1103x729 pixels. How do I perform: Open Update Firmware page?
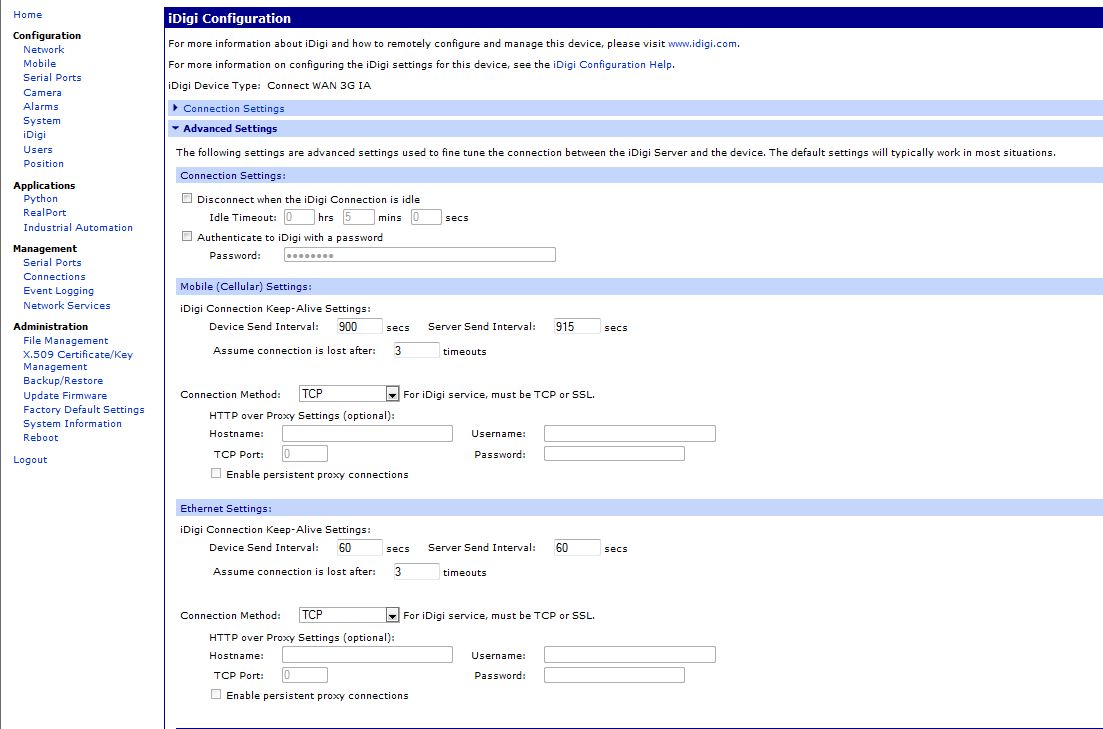pyautogui.click(x=65, y=395)
